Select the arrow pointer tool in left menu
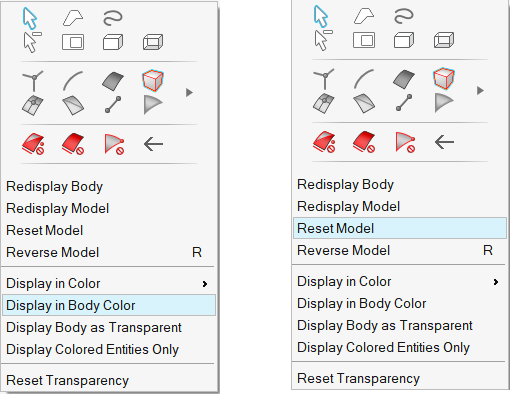This screenshot has height=394, width=519. pos(30,18)
